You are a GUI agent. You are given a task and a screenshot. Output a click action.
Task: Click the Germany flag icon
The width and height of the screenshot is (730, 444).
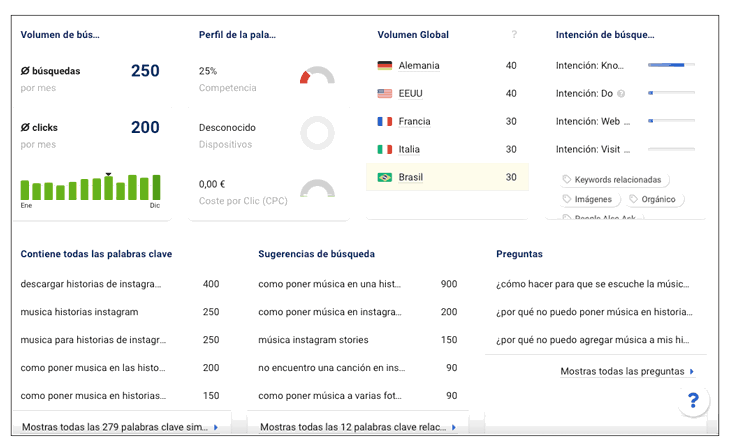(384, 66)
